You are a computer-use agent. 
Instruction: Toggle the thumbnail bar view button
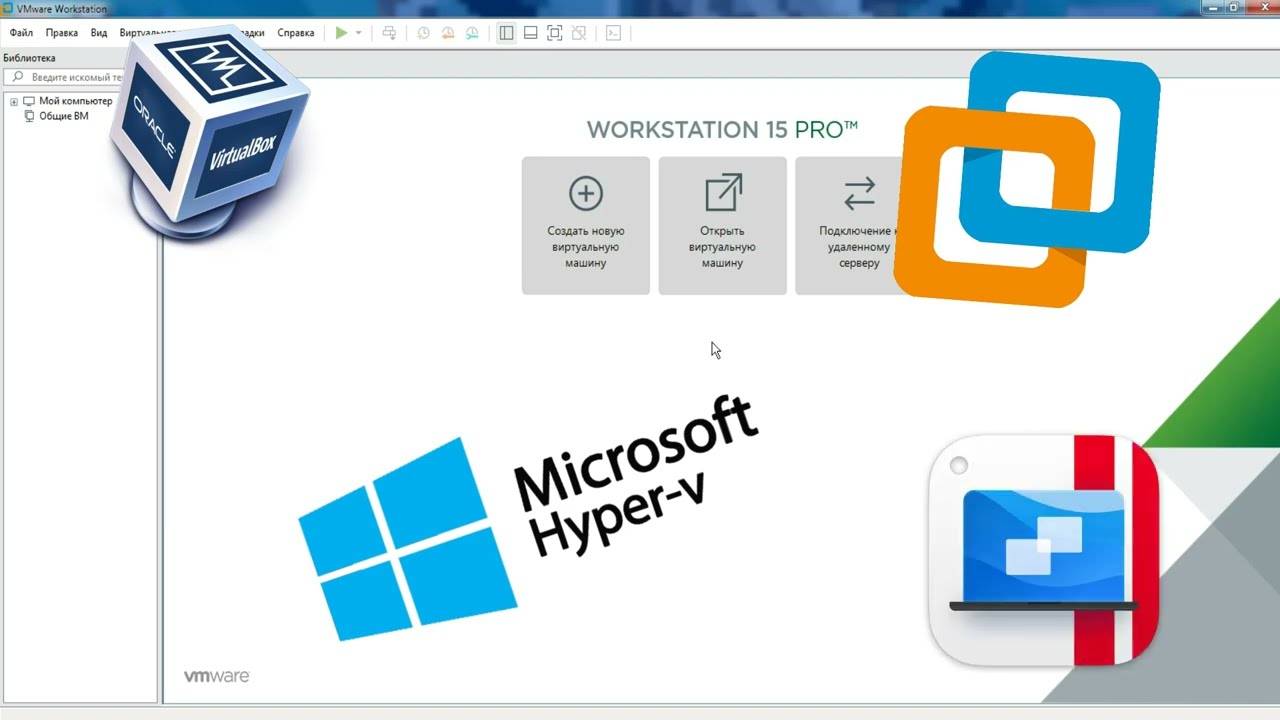531,33
